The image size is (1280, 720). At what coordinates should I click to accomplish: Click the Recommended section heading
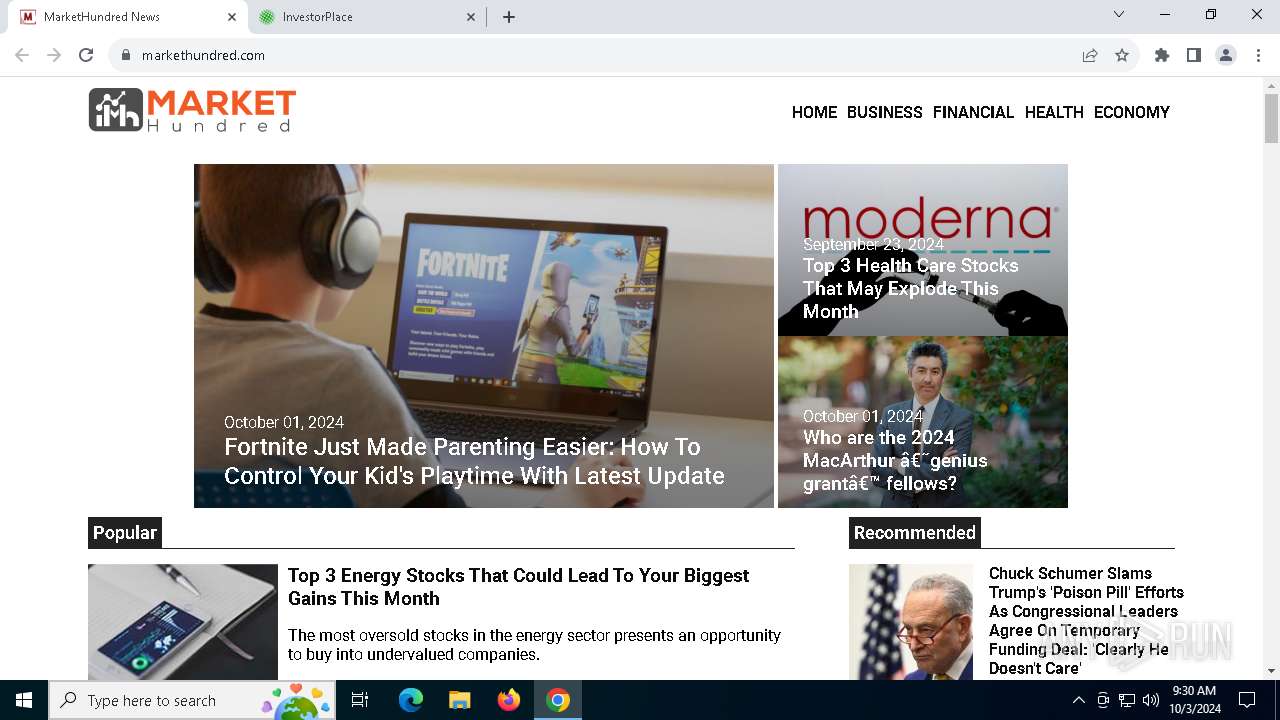915,533
